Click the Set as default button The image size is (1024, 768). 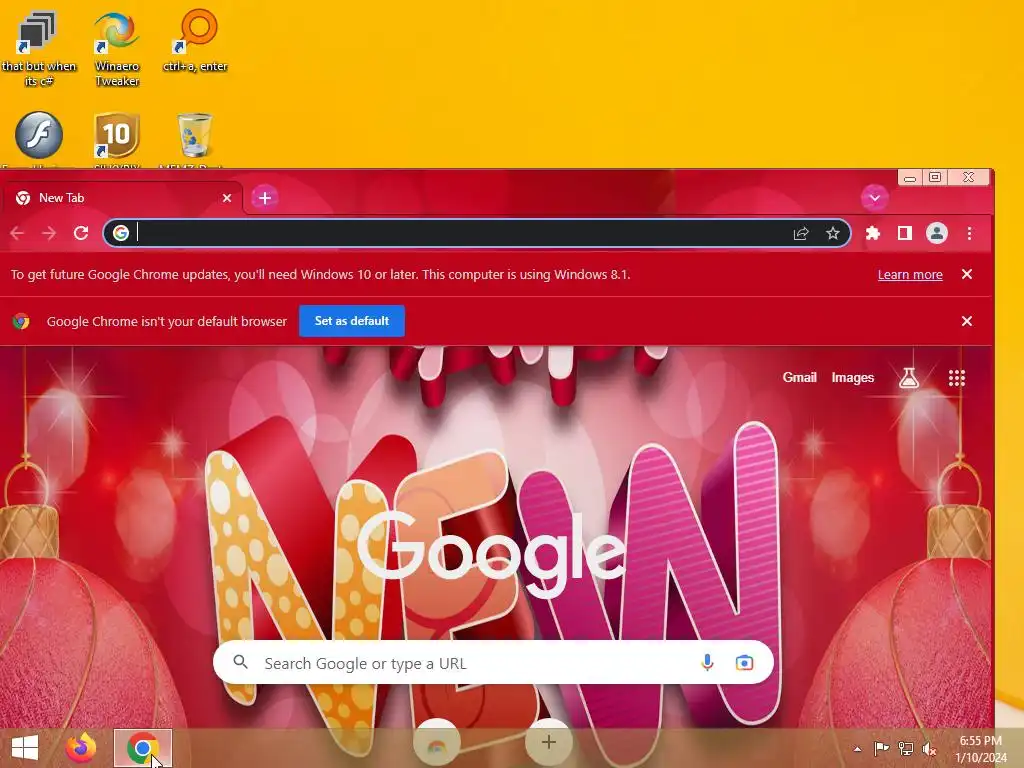click(351, 321)
